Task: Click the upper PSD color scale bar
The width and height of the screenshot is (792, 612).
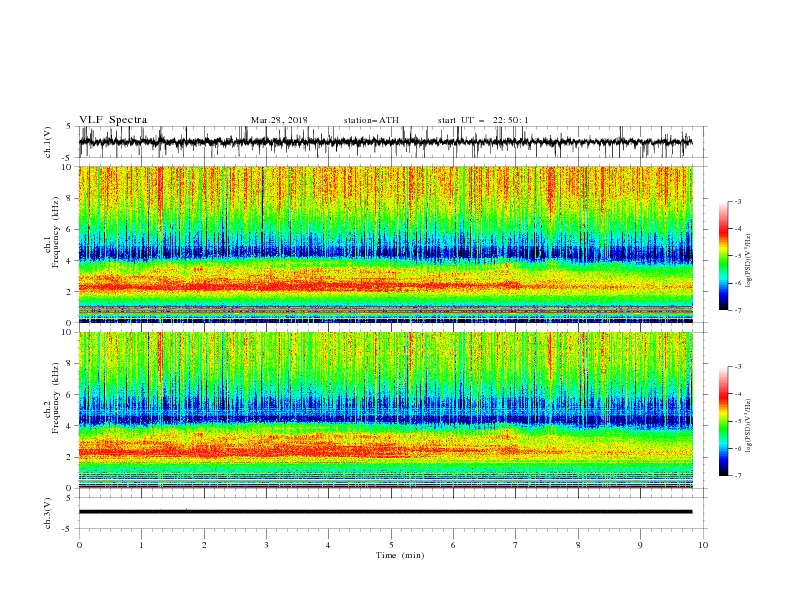Action: (724, 256)
